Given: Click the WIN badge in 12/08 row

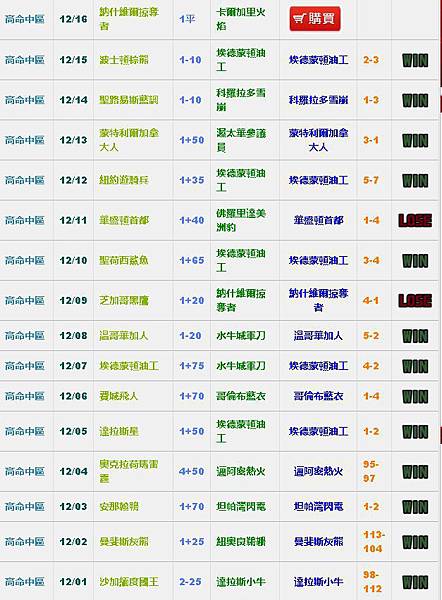Looking at the screenshot, I should click(415, 336).
